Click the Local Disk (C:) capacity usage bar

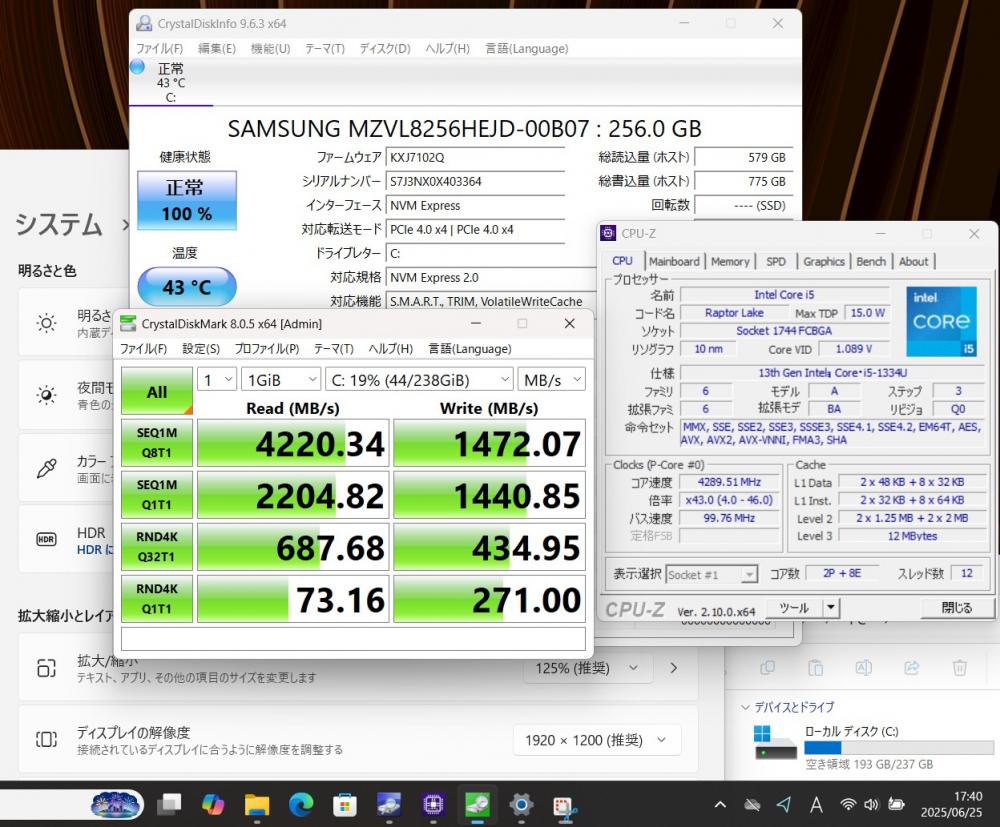coord(899,747)
